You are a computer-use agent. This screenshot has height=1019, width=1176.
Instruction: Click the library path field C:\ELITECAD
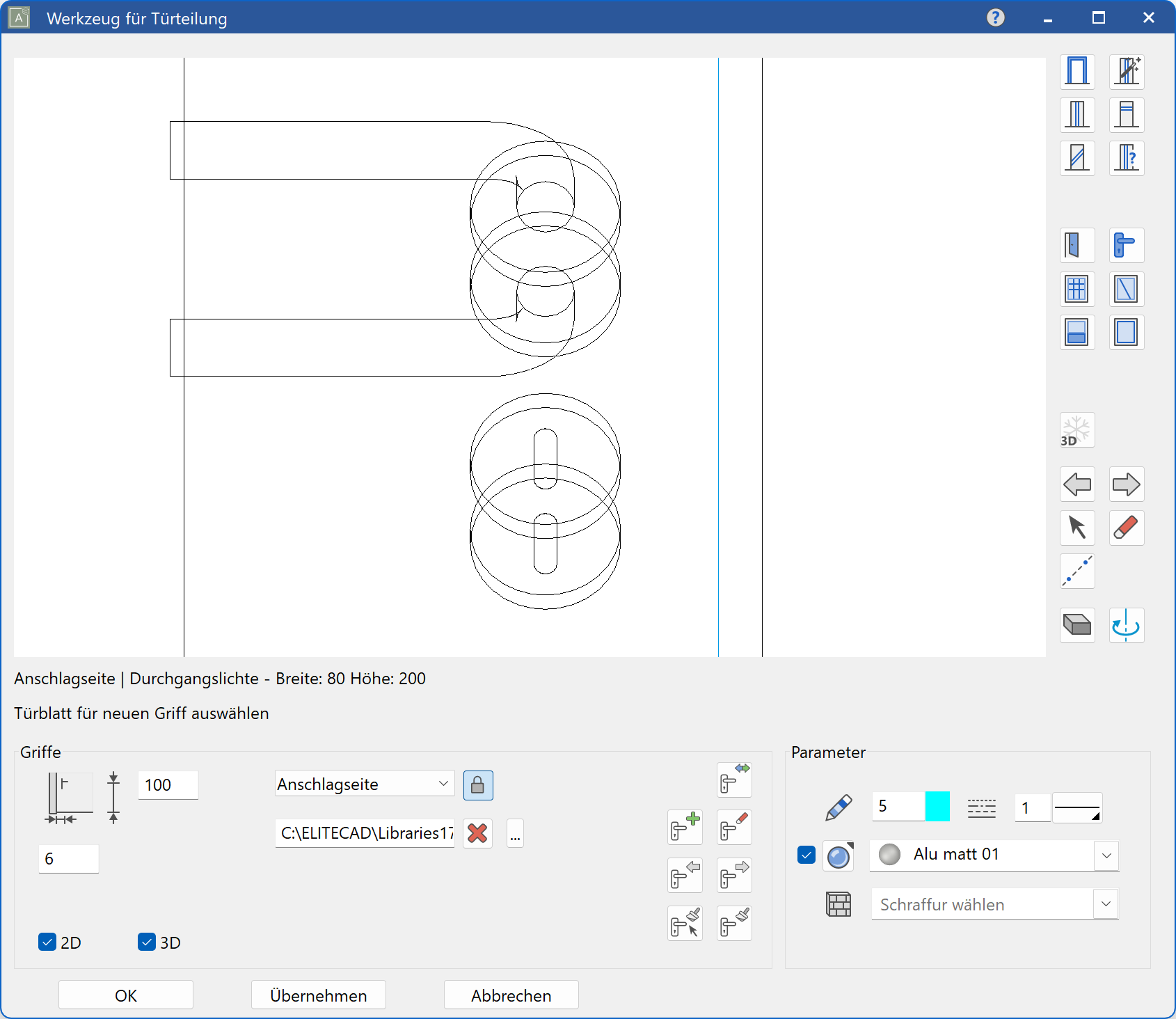tap(365, 833)
